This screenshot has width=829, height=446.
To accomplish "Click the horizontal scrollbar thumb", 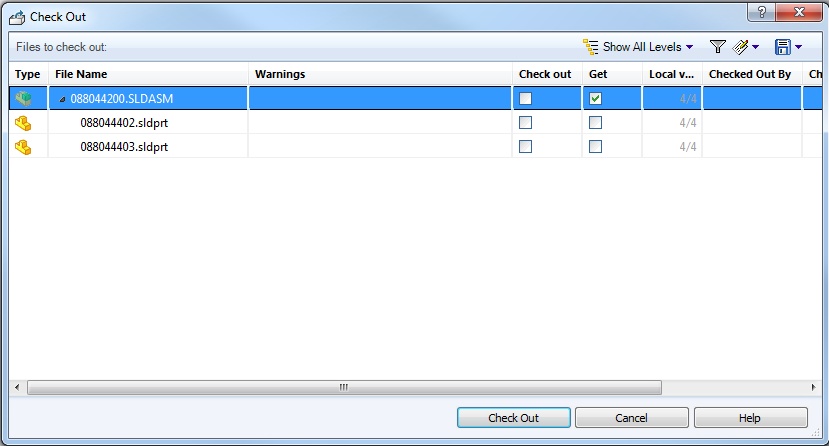I will point(344,387).
